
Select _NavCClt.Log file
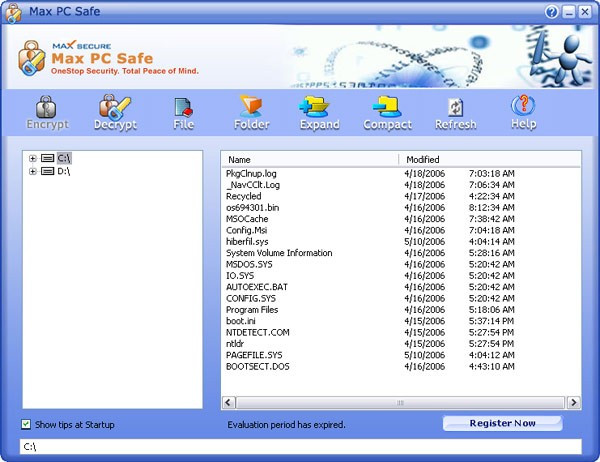tap(253, 185)
